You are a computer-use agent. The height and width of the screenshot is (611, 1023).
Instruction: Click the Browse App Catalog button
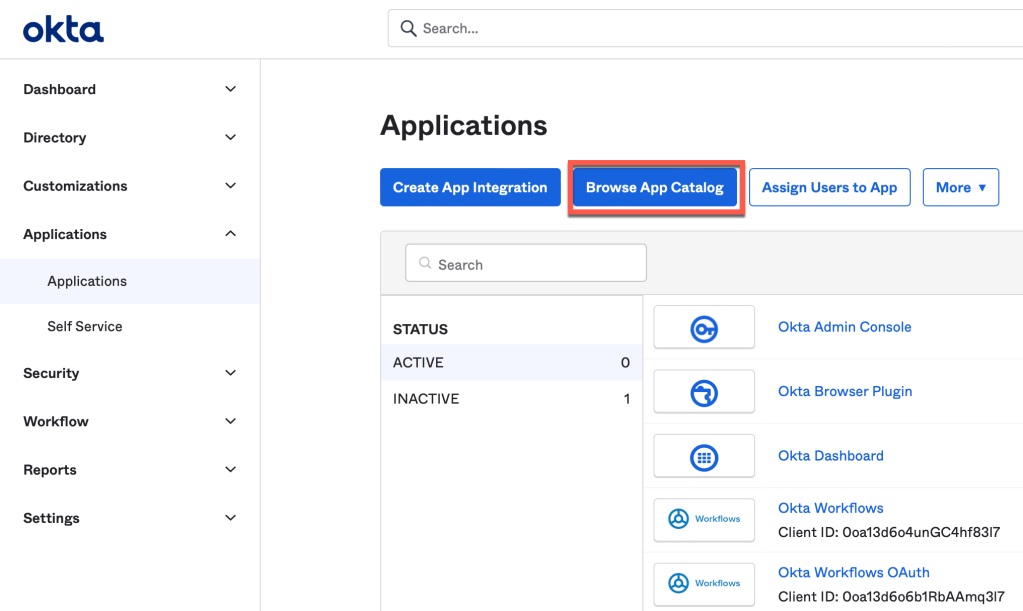tap(655, 187)
